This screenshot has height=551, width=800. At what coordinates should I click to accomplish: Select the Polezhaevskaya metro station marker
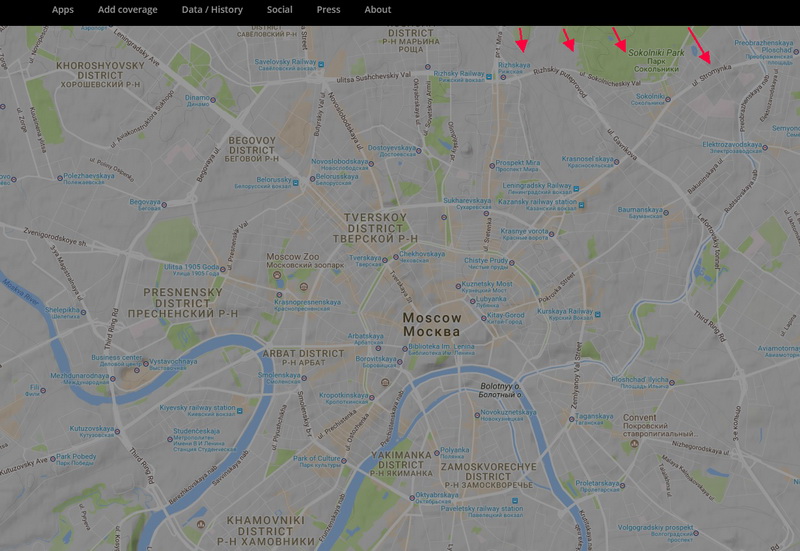[x=59, y=179]
